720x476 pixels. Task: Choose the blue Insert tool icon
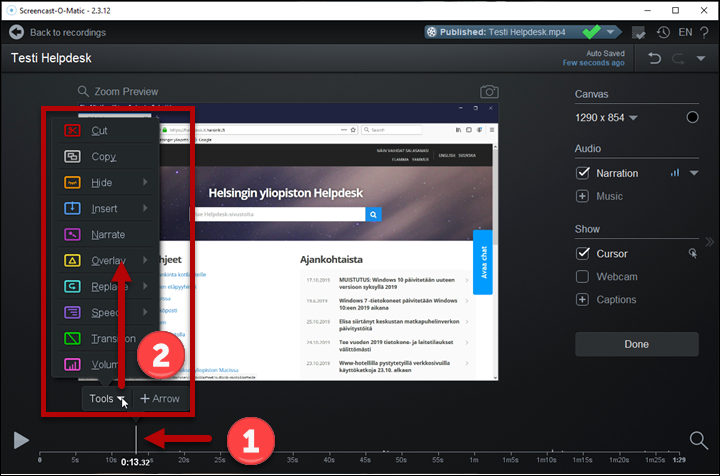click(x=72, y=208)
